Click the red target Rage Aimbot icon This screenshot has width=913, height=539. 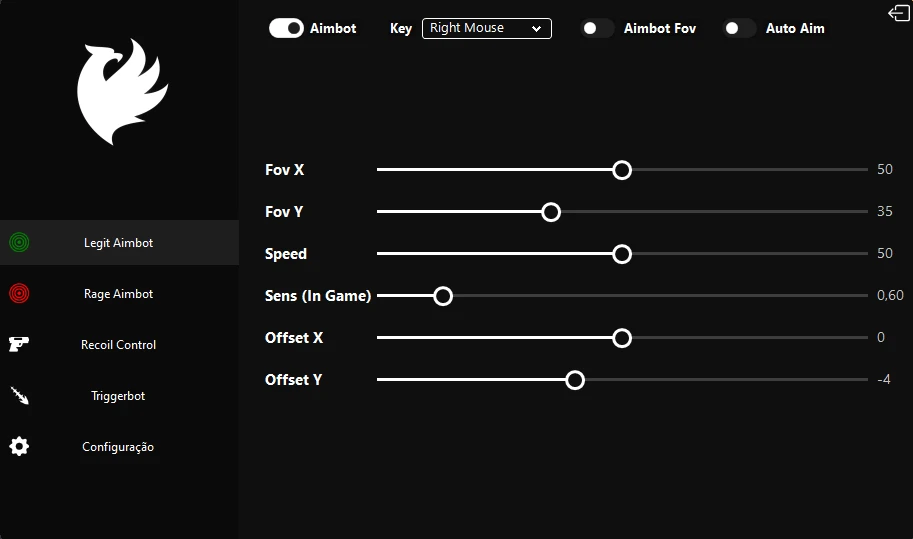19,293
